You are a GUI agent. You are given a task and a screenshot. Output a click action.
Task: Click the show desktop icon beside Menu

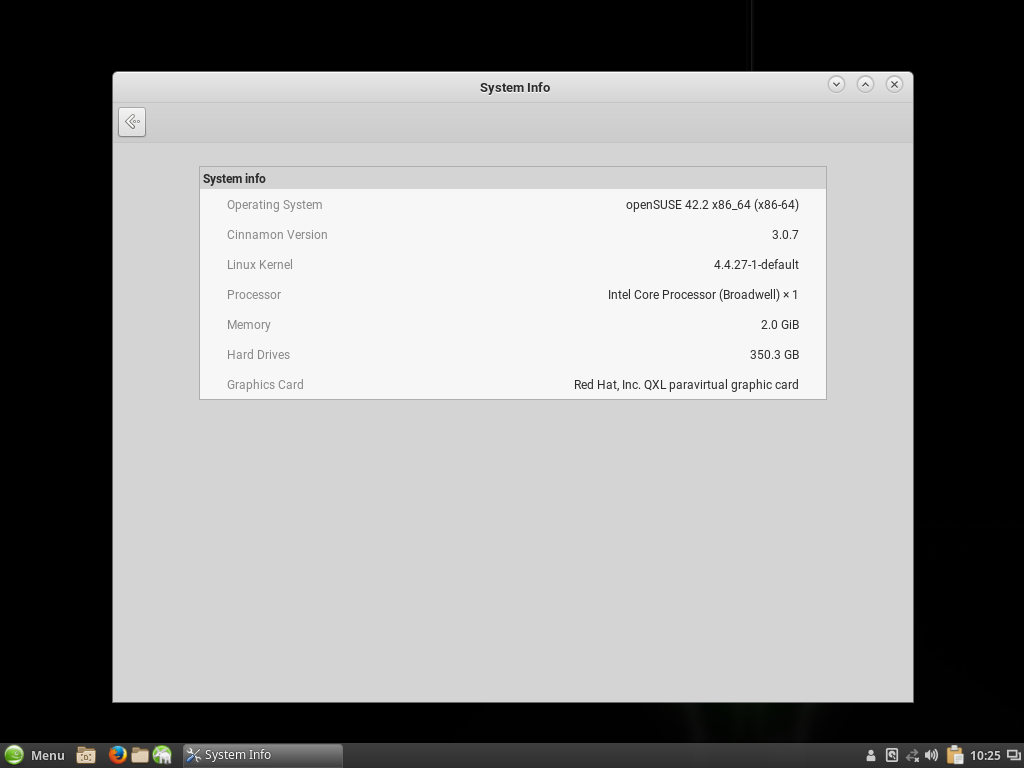[86, 755]
